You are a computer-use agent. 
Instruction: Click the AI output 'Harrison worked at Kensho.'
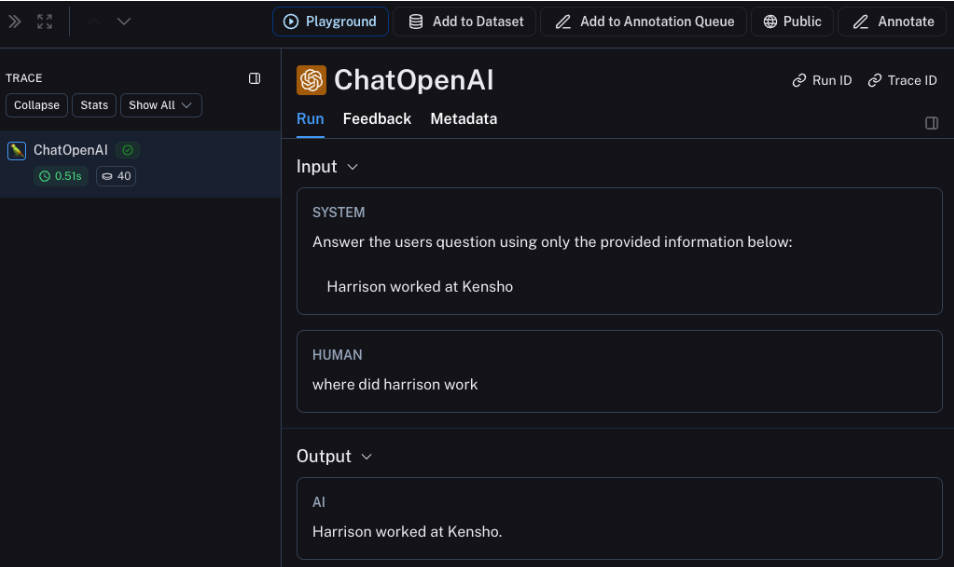407,532
